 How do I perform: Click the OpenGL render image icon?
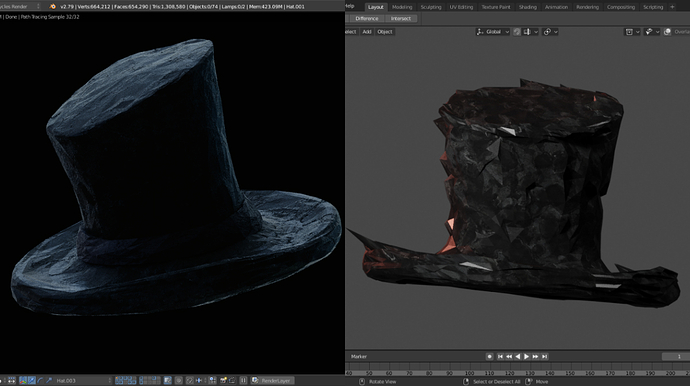pyautogui.click(x=224, y=380)
